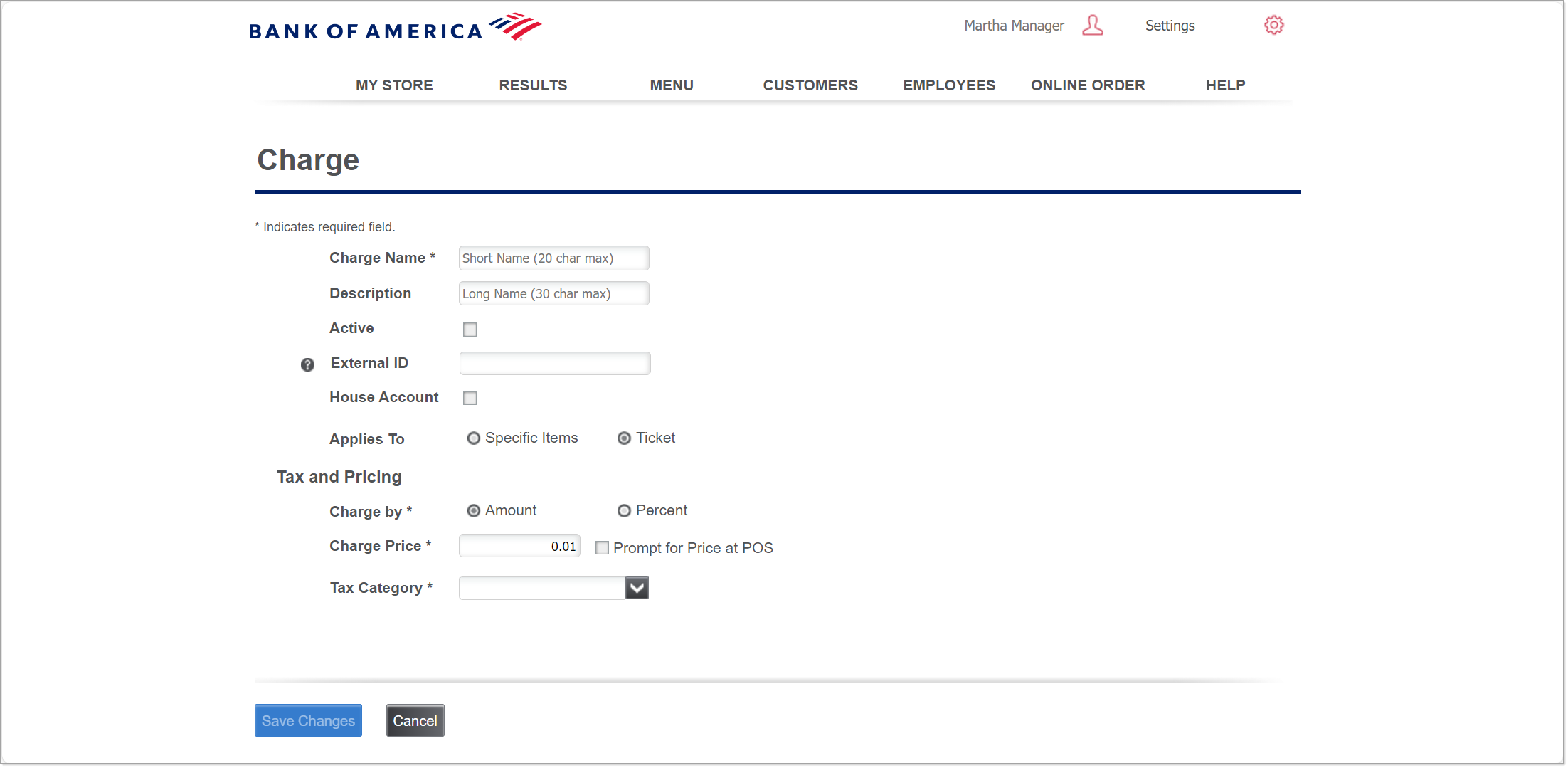This screenshot has width=1568, height=768.
Task: Enable the Active checkbox
Action: (470, 330)
